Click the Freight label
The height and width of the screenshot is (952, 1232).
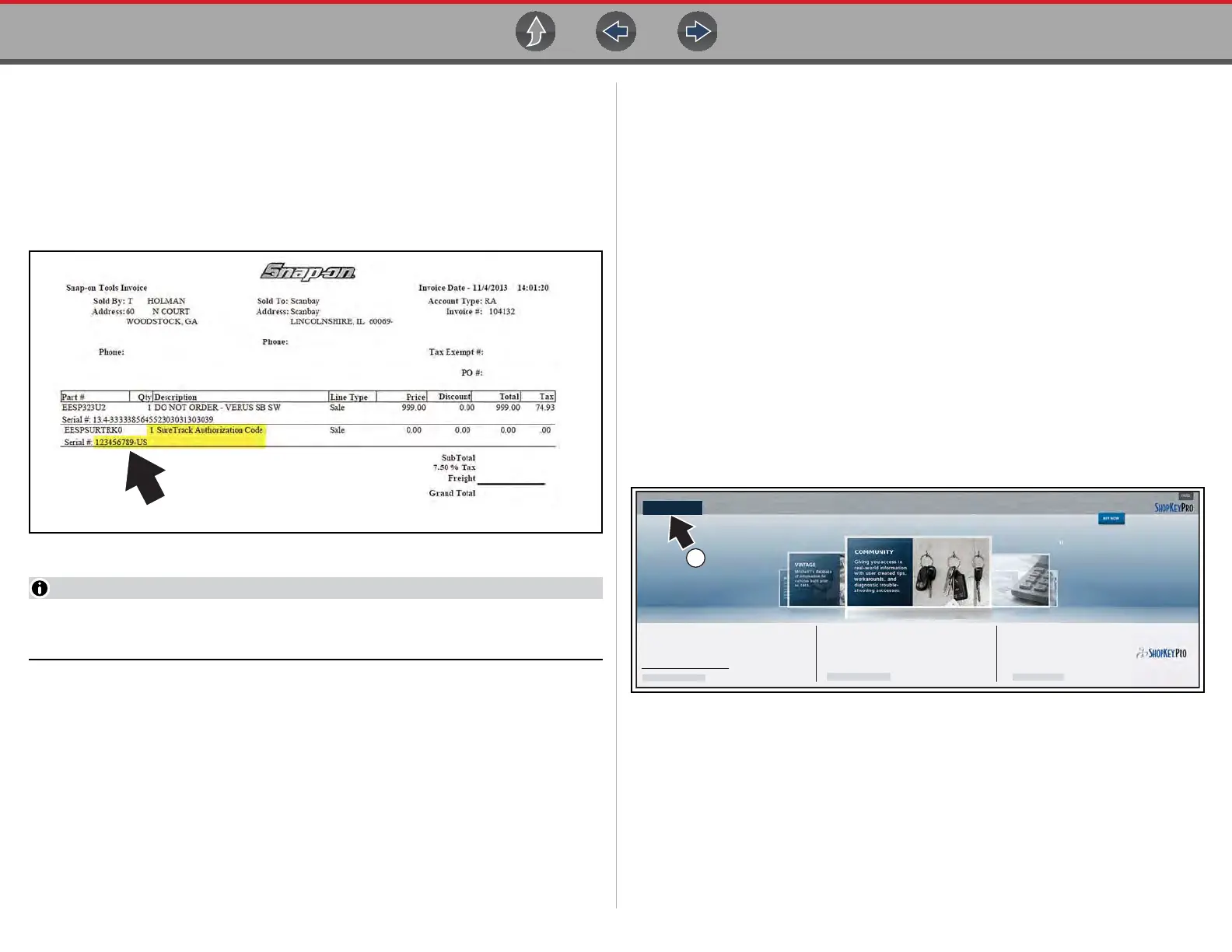coord(461,478)
